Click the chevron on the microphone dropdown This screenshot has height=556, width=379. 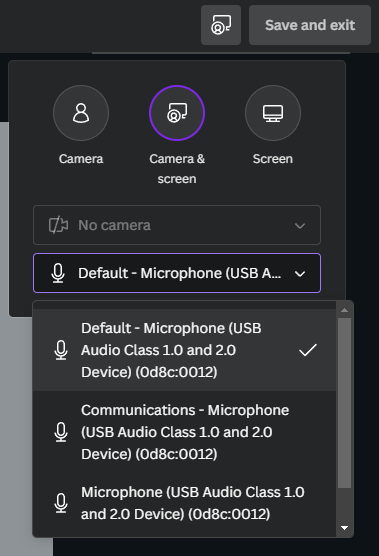tap(300, 274)
